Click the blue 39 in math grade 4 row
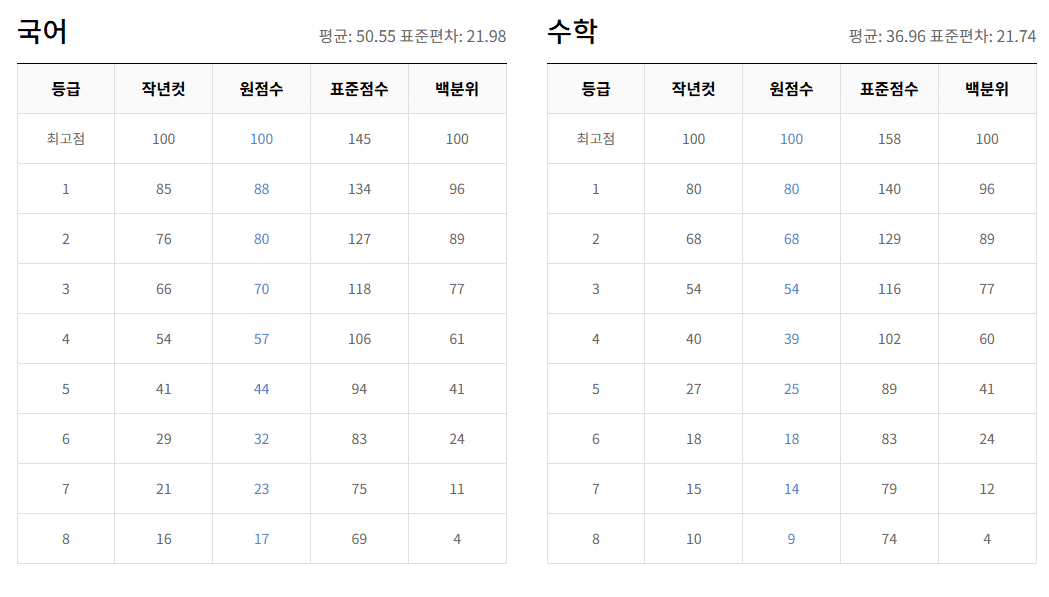 (791, 338)
